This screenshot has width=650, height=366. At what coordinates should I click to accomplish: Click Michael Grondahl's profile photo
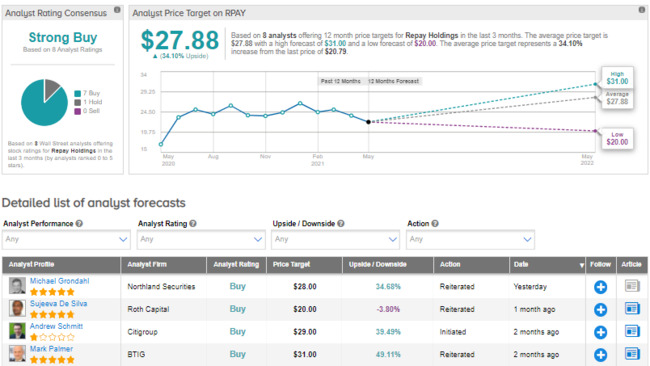tap(17, 286)
